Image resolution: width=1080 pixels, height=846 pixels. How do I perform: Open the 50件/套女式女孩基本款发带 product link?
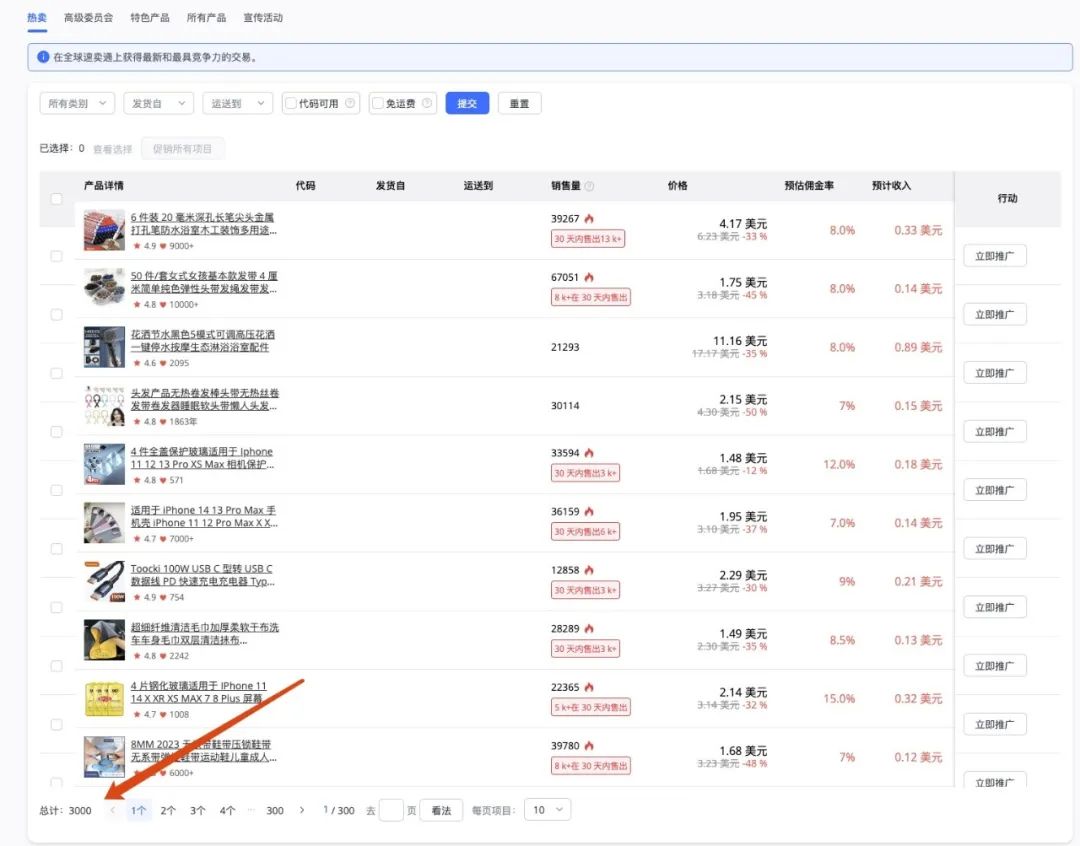[x=204, y=282]
